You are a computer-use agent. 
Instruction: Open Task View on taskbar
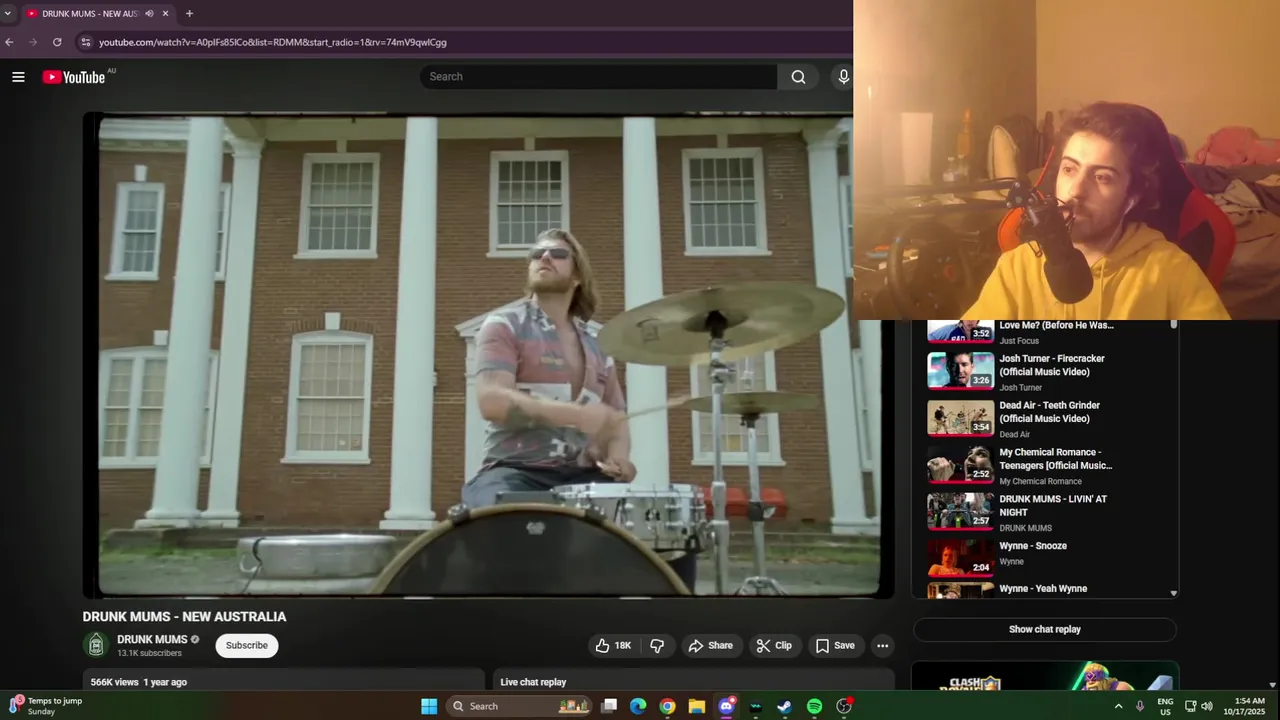coord(609,706)
